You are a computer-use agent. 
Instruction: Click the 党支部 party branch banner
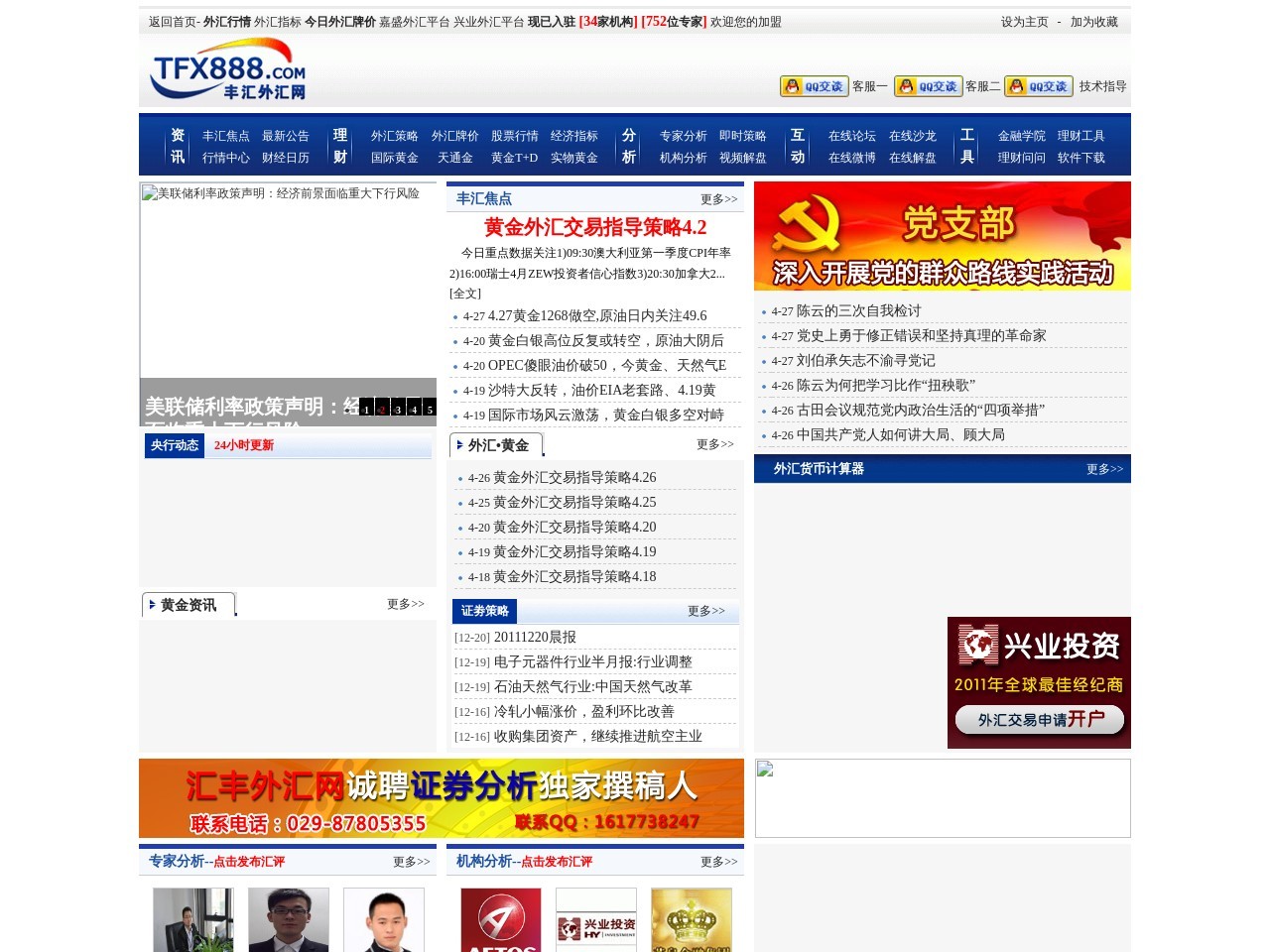point(942,236)
